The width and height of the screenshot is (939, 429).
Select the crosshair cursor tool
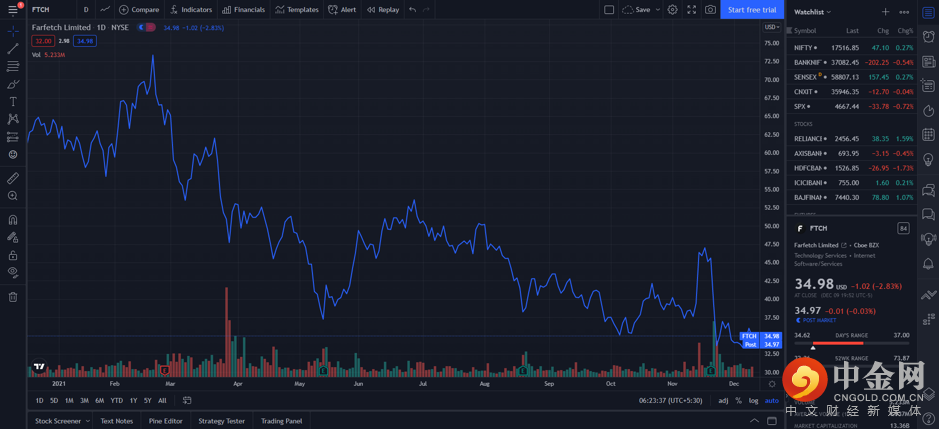pos(13,32)
